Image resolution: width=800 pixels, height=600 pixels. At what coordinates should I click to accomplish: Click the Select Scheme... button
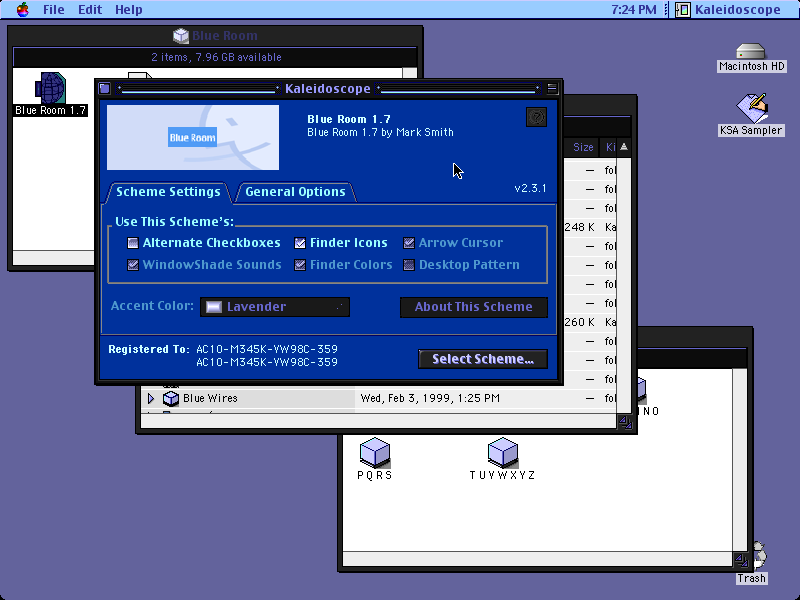483,359
